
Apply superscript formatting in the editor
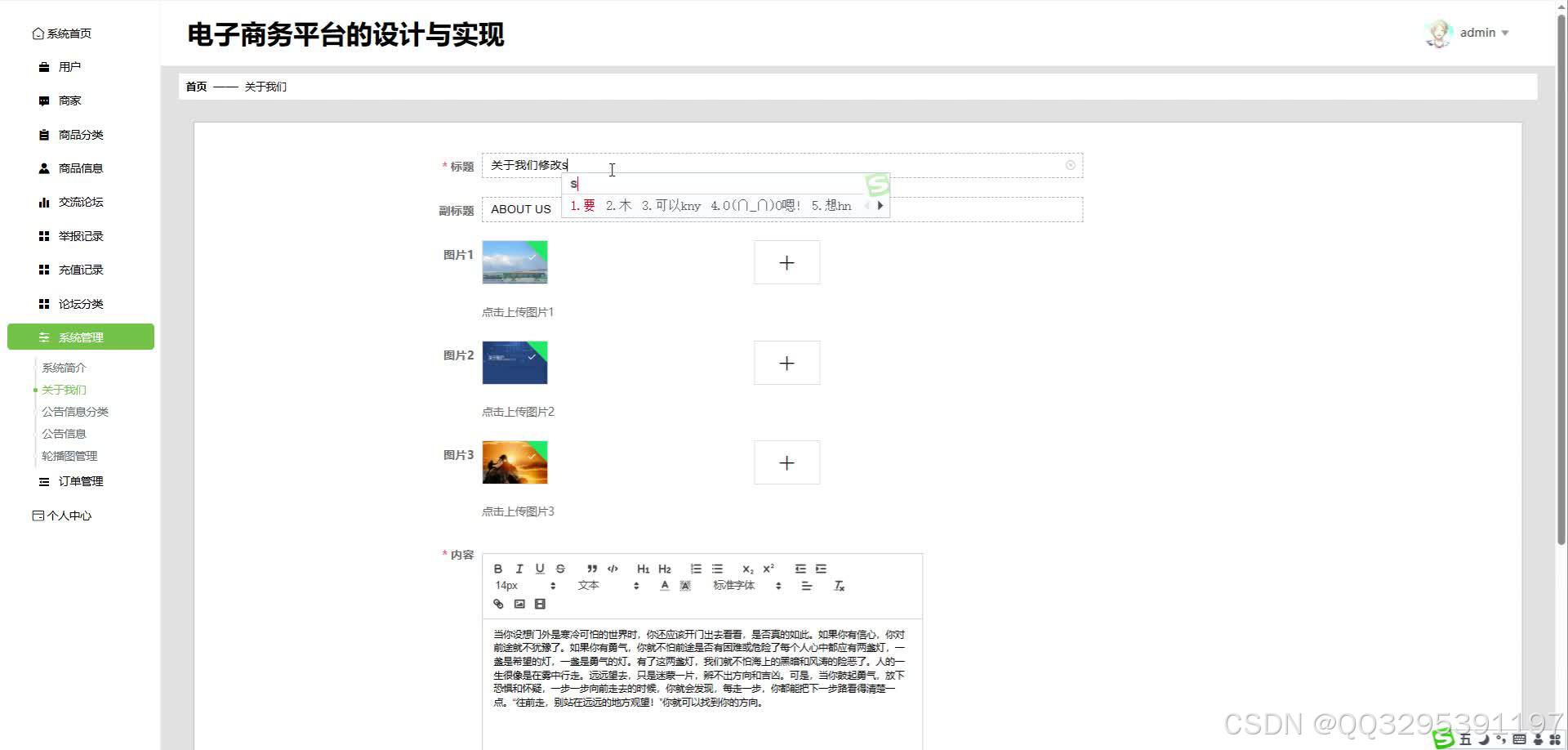point(766,568)
